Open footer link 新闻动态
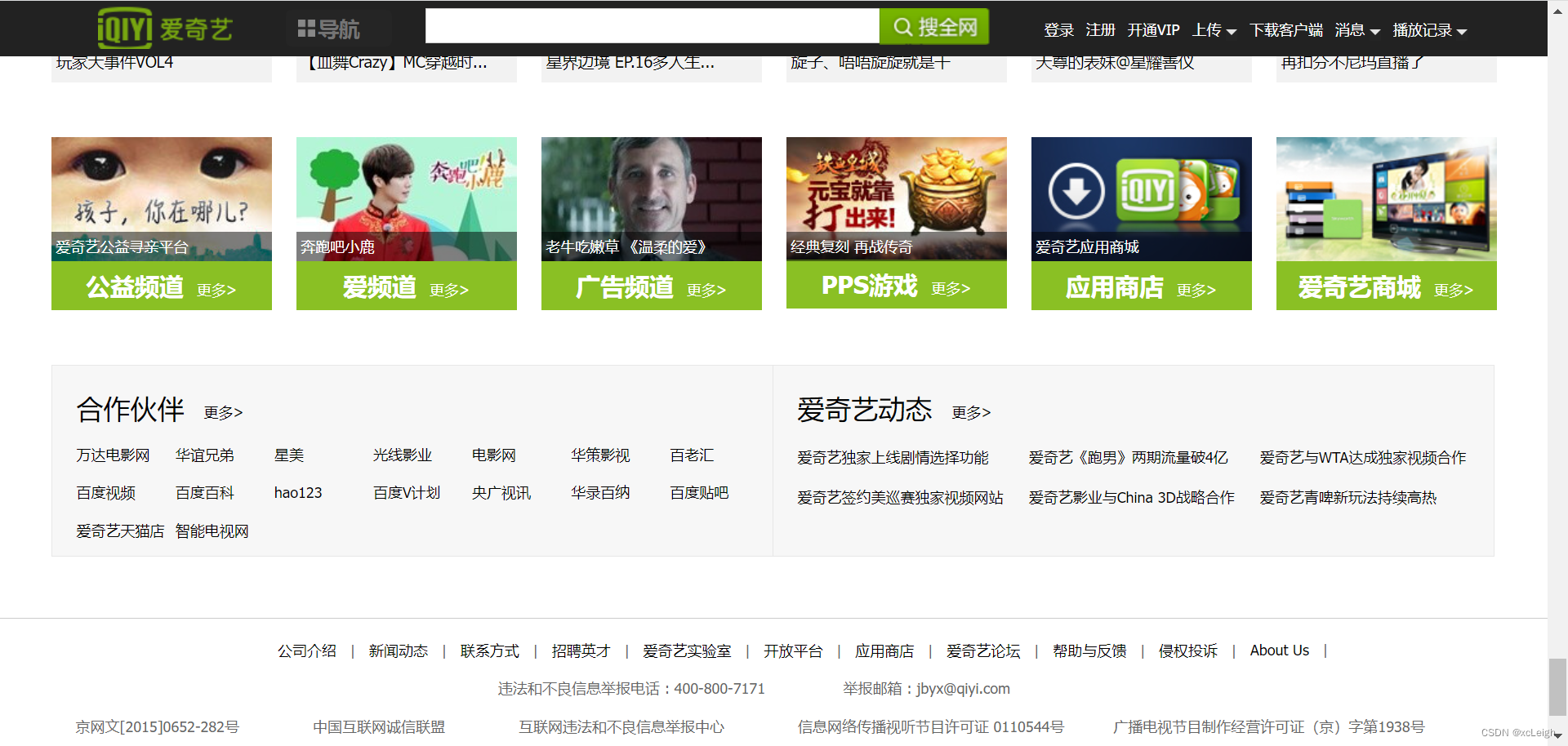The width and height of the screenshot is (1568, 746). pos(399,651)
